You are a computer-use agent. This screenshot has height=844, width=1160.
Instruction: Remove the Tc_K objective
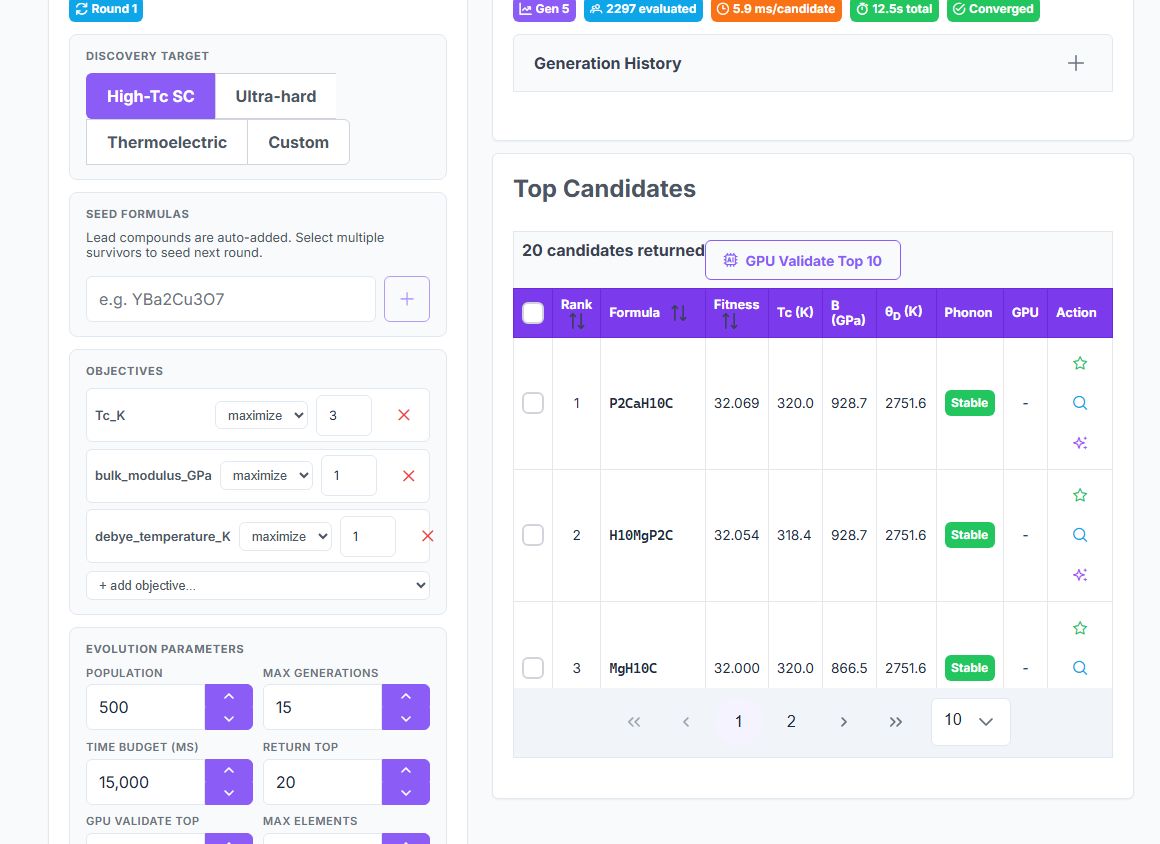pyautogui.click(x=404, y=415)
